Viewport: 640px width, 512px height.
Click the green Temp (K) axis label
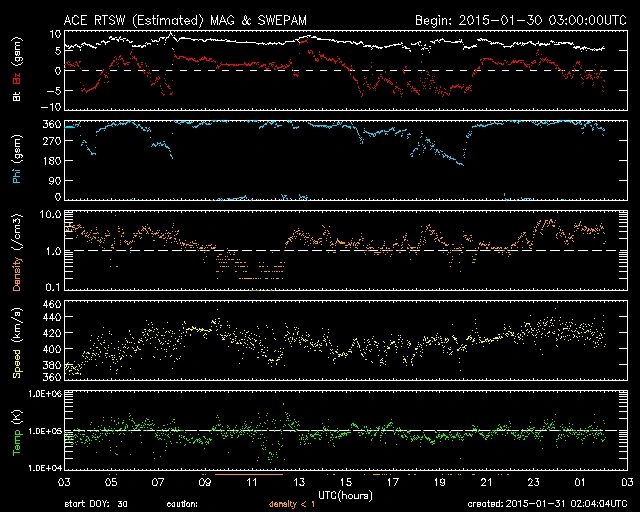16,433
